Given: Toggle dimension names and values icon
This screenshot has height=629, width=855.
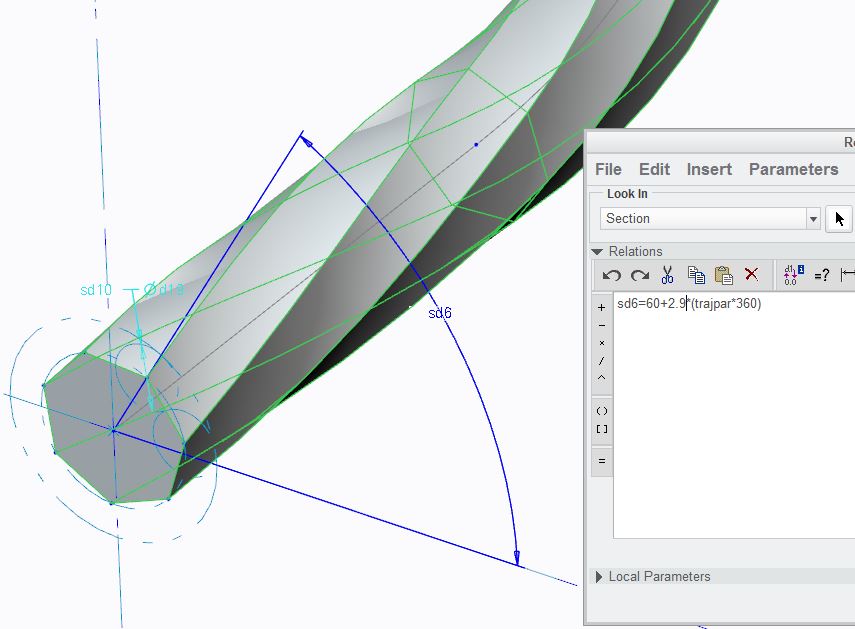Looking at the screenshot, I should coord(793,275).
